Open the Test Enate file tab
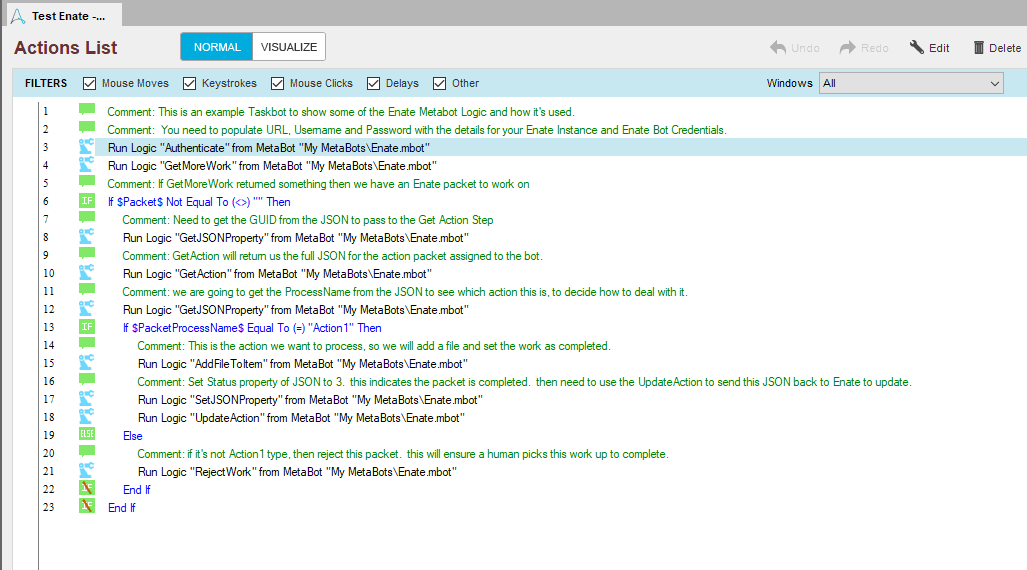This screenshot has width=1027, height=570. pyautogui.click(x=64, y=16)
